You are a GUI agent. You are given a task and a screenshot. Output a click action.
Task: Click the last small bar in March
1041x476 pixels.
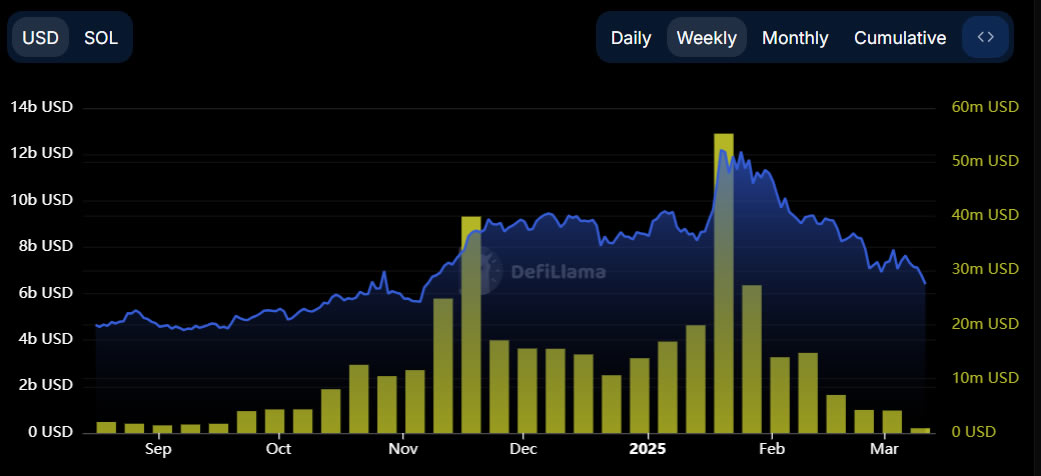pyautogui.click(x=920, y=430)
